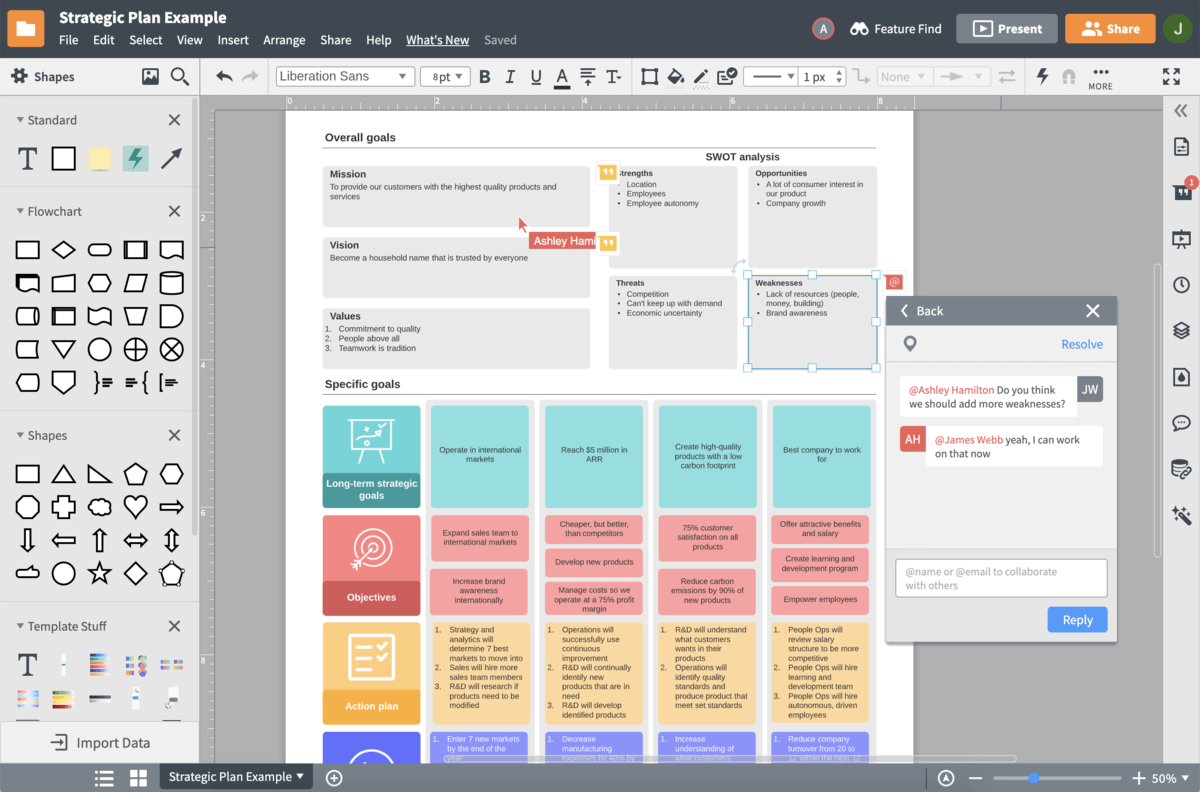Select the Text shape in Standard section
The image size is (1200, 792).
point(28,158)
